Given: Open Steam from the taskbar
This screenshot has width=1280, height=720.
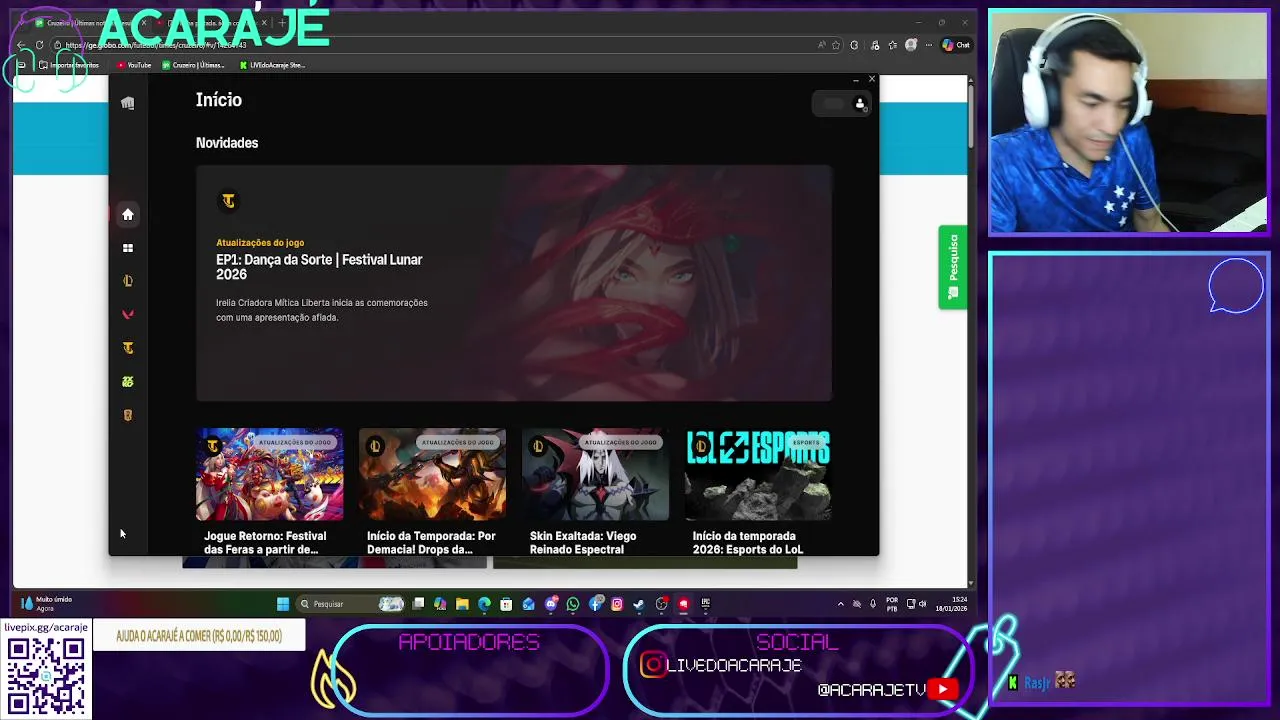Looking at the screenshot, I should click(x=638, y=603).
